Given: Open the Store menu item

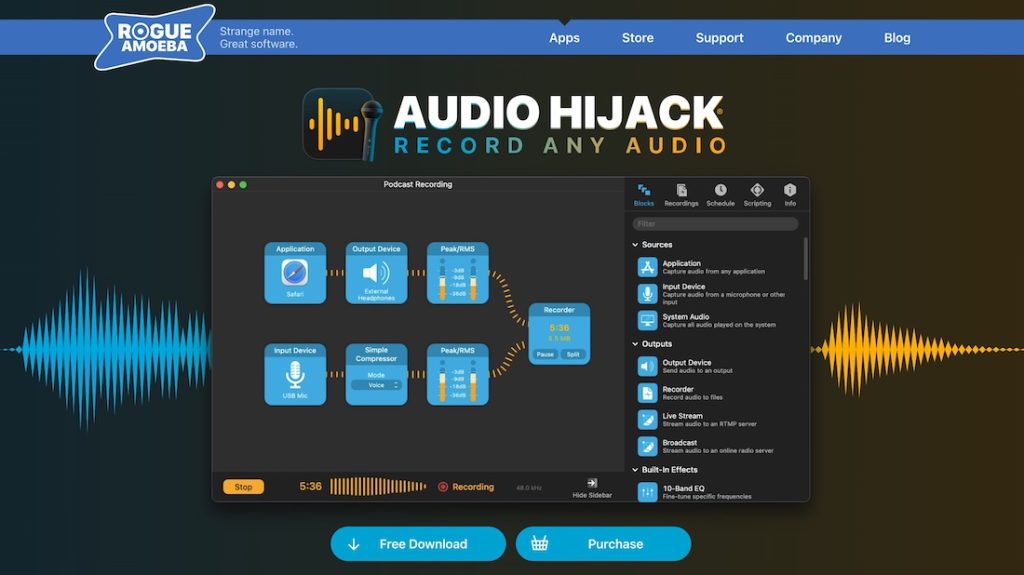Looking at the screenshot, I should pos(637,38).
